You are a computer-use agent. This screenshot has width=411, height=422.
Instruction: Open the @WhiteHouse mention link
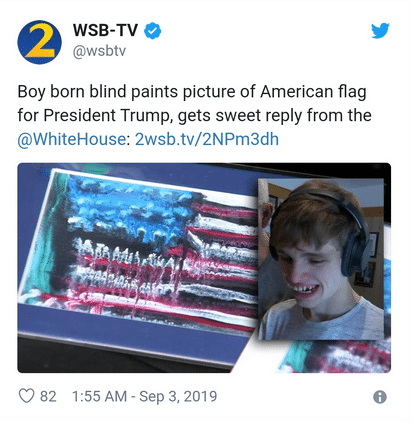(x=72, y=139)
